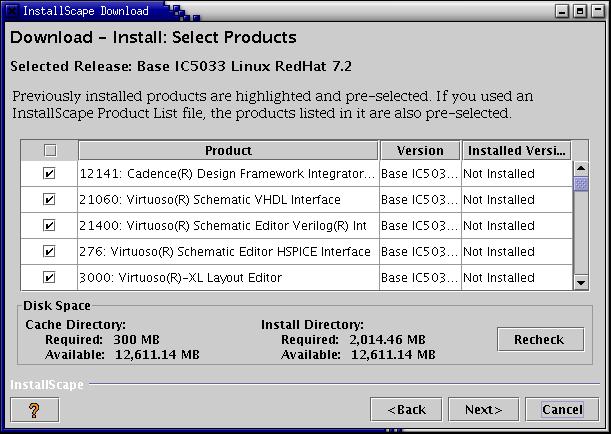Image resolution: width=611 pixels, height=434 pixels.
Task: Click the Installed Version column header
Action: click(516, 150)
